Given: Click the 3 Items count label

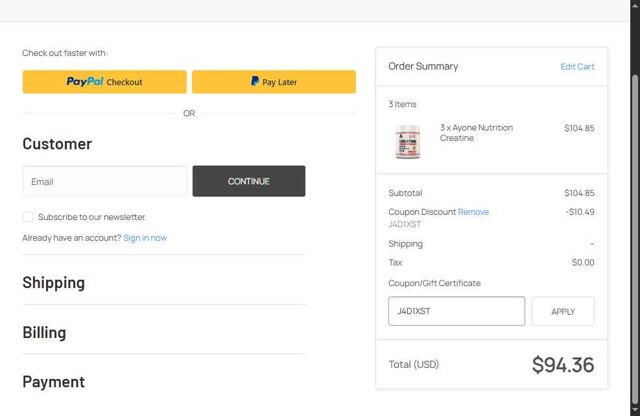Looking at the screenshot, I should [x=402, y=104].
